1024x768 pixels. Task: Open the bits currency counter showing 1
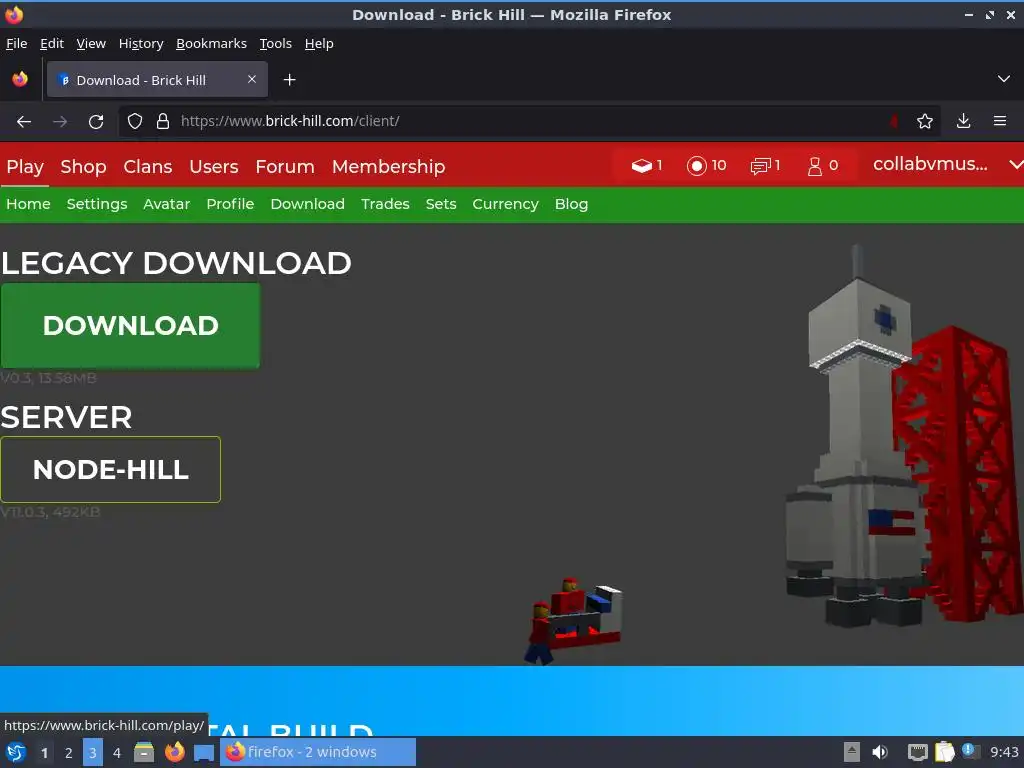pos(647,166)
